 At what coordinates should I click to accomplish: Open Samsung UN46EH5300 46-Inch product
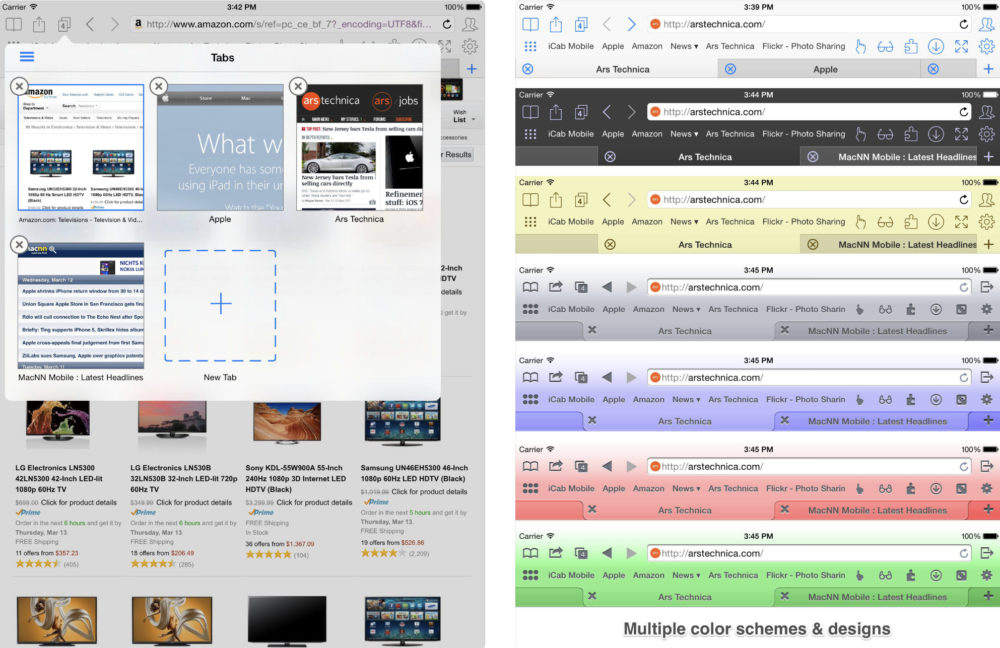414,473
